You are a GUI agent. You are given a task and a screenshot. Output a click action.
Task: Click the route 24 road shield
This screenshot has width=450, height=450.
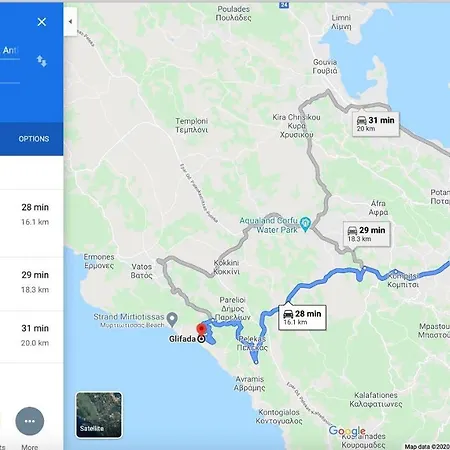click(x=284, y=5)
